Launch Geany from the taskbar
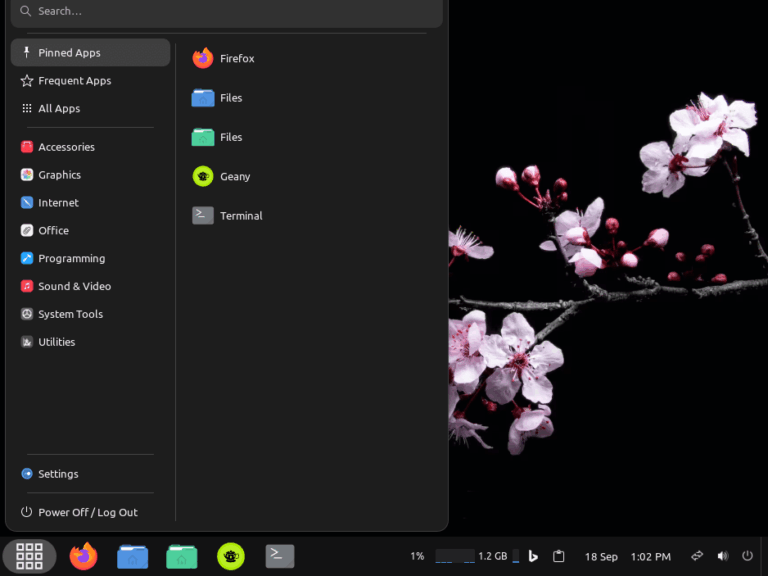 [231, 556]
